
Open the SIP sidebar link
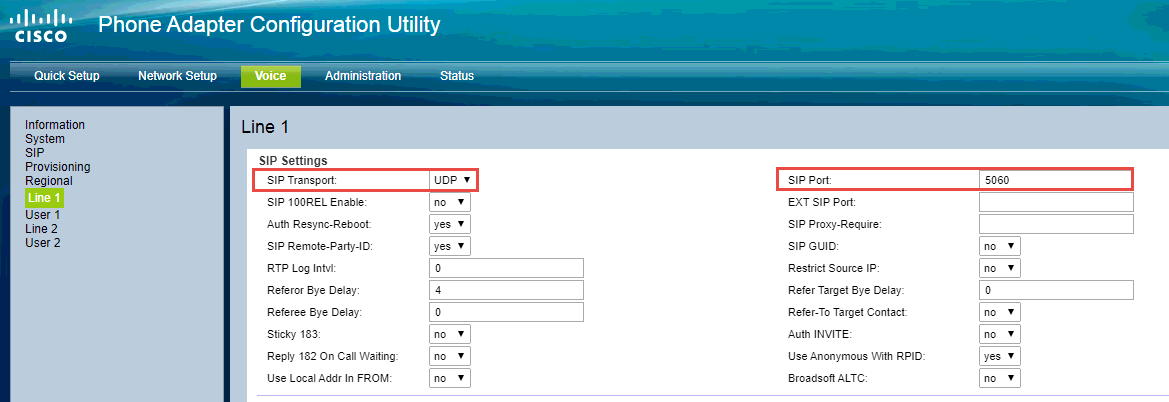click(34, 152)
